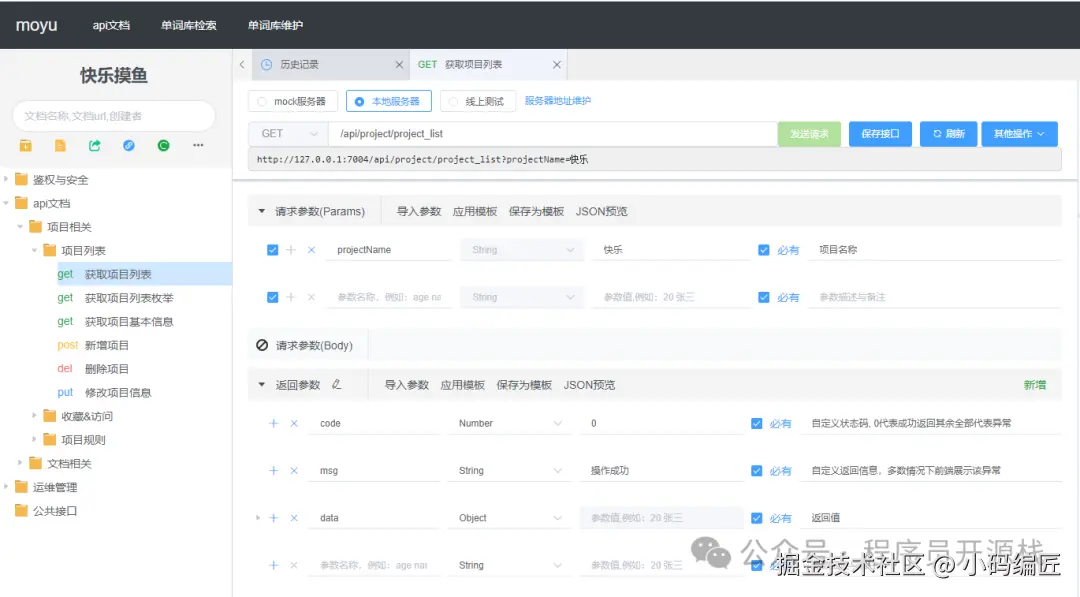
Task: Expand the data row children arrow
Action: click(x=258, y=518)
